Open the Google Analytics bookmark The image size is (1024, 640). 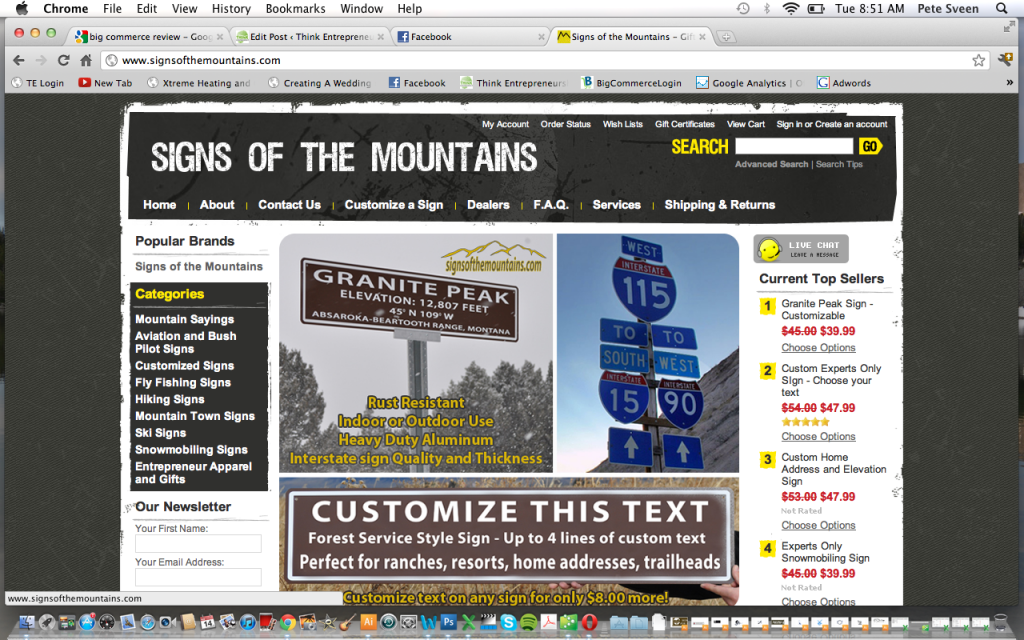748,83
